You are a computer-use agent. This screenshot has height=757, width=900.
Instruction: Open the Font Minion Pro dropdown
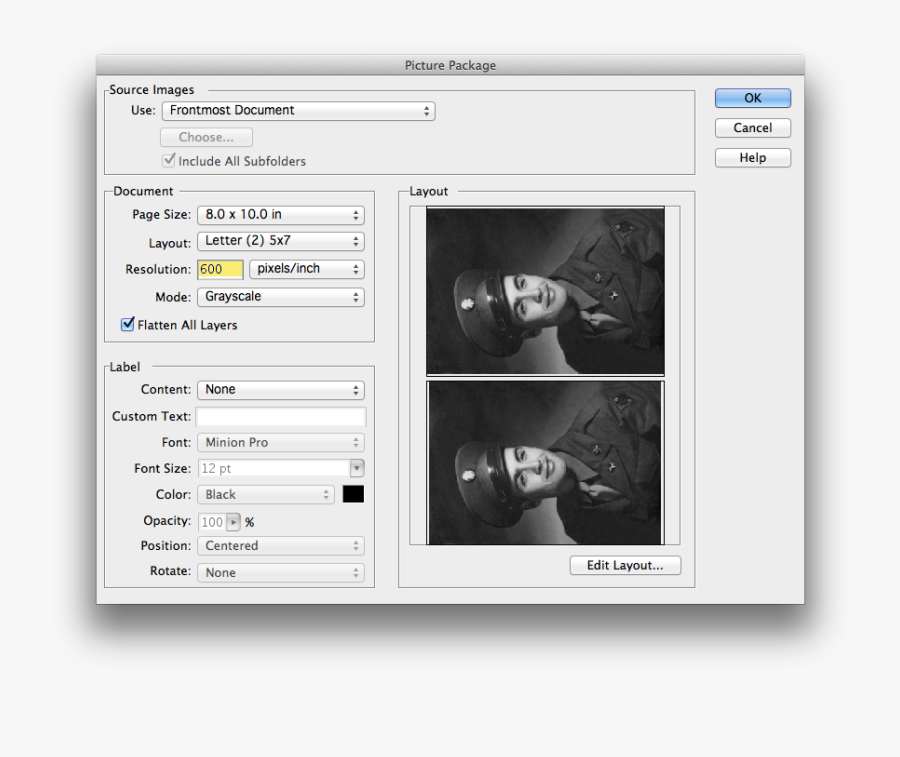click(280, 443)
